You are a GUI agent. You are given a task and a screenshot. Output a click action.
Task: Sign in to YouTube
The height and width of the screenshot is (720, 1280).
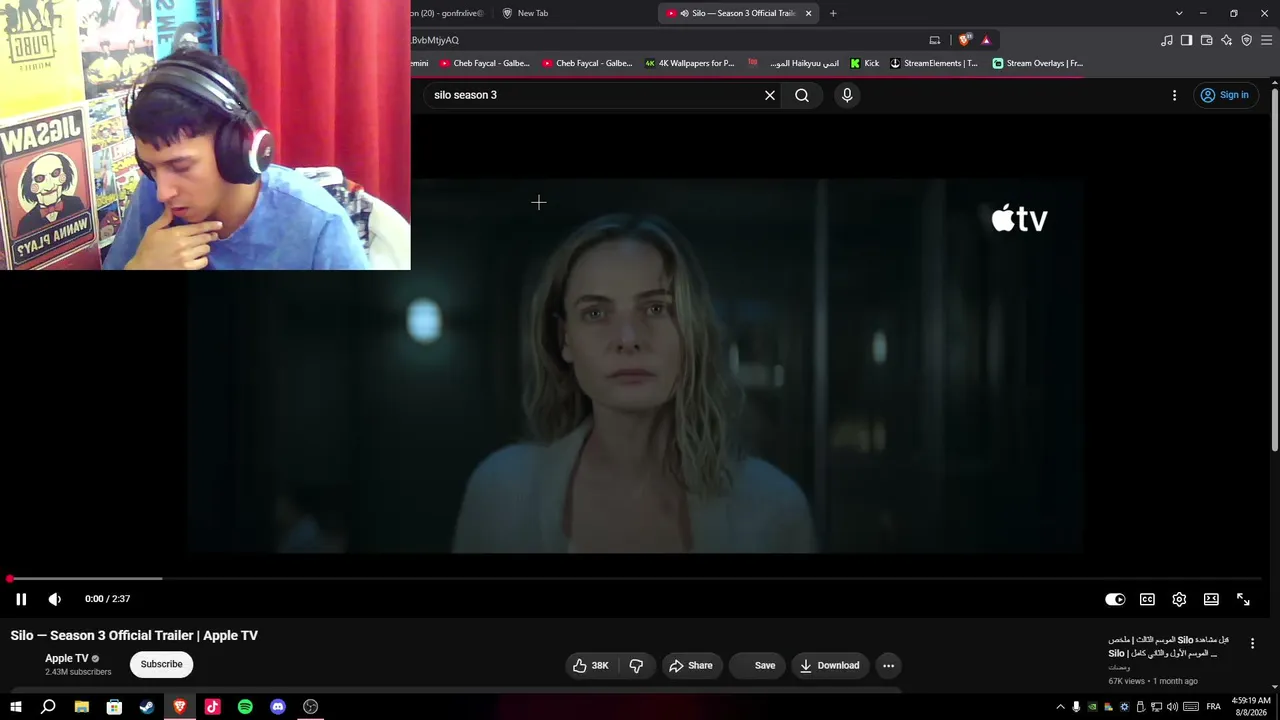[x=1225, y=95]
